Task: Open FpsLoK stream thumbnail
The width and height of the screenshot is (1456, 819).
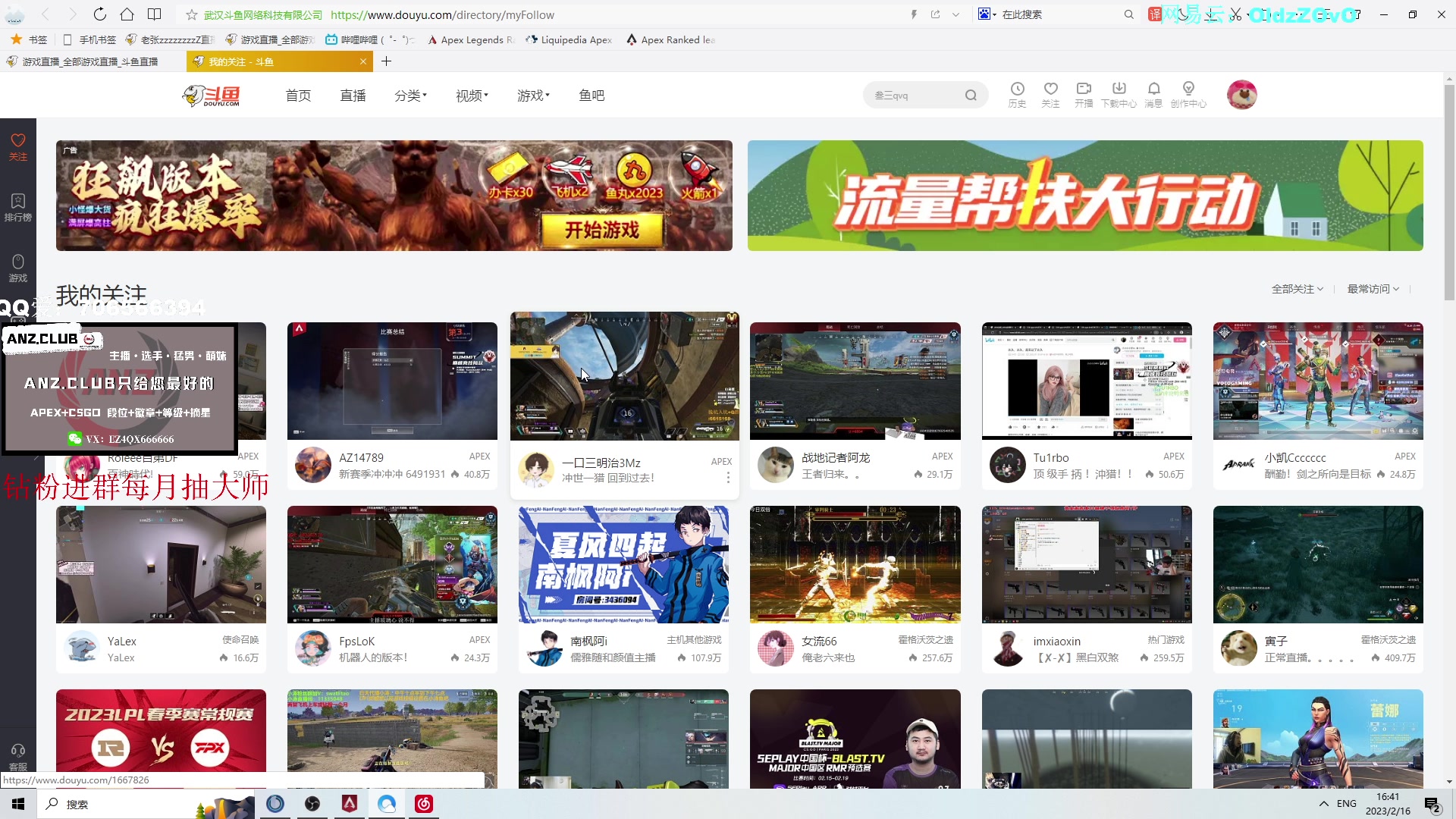Action: 392,564
